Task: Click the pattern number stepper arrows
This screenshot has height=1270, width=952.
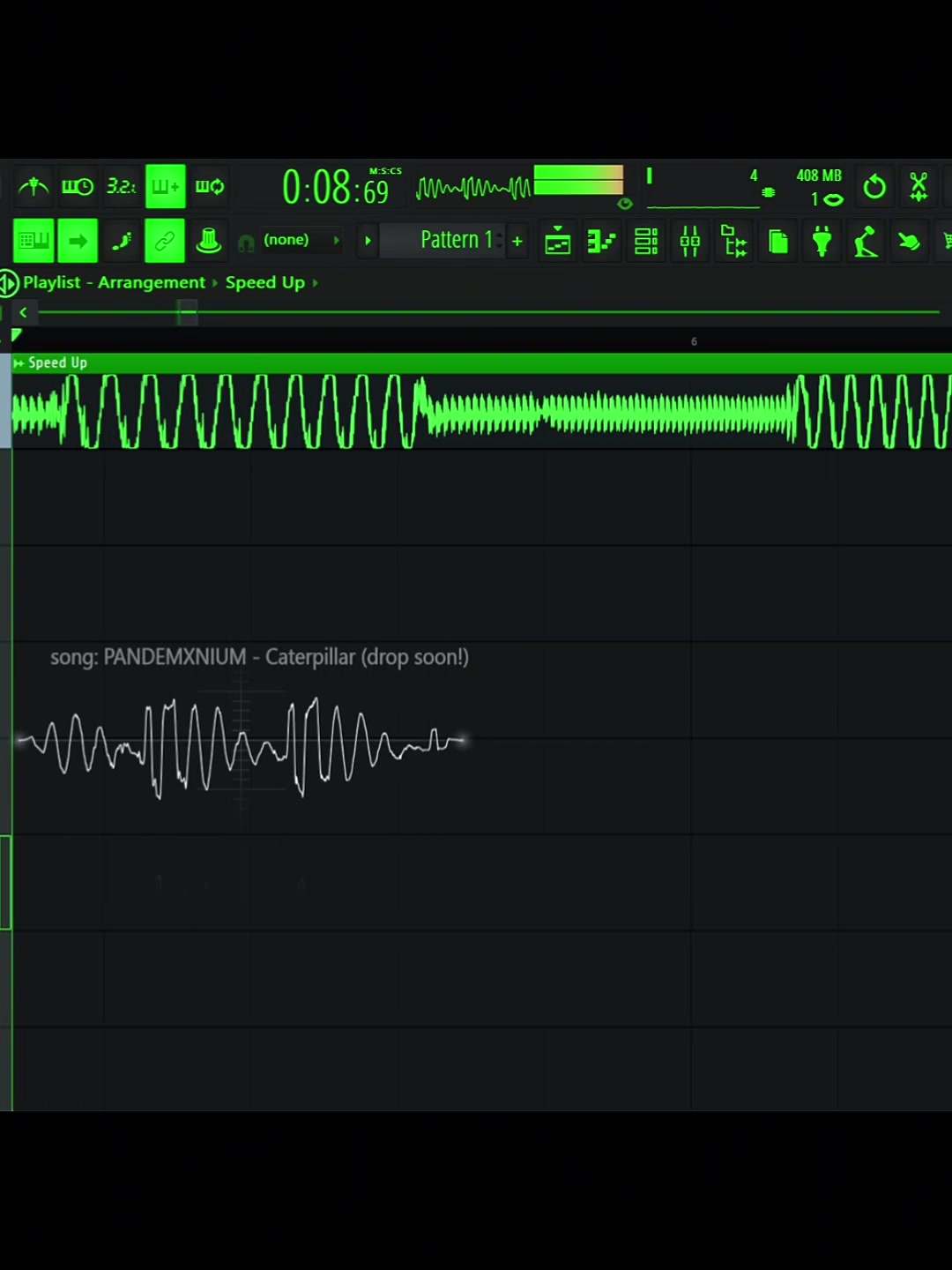Action: [500, 240]
